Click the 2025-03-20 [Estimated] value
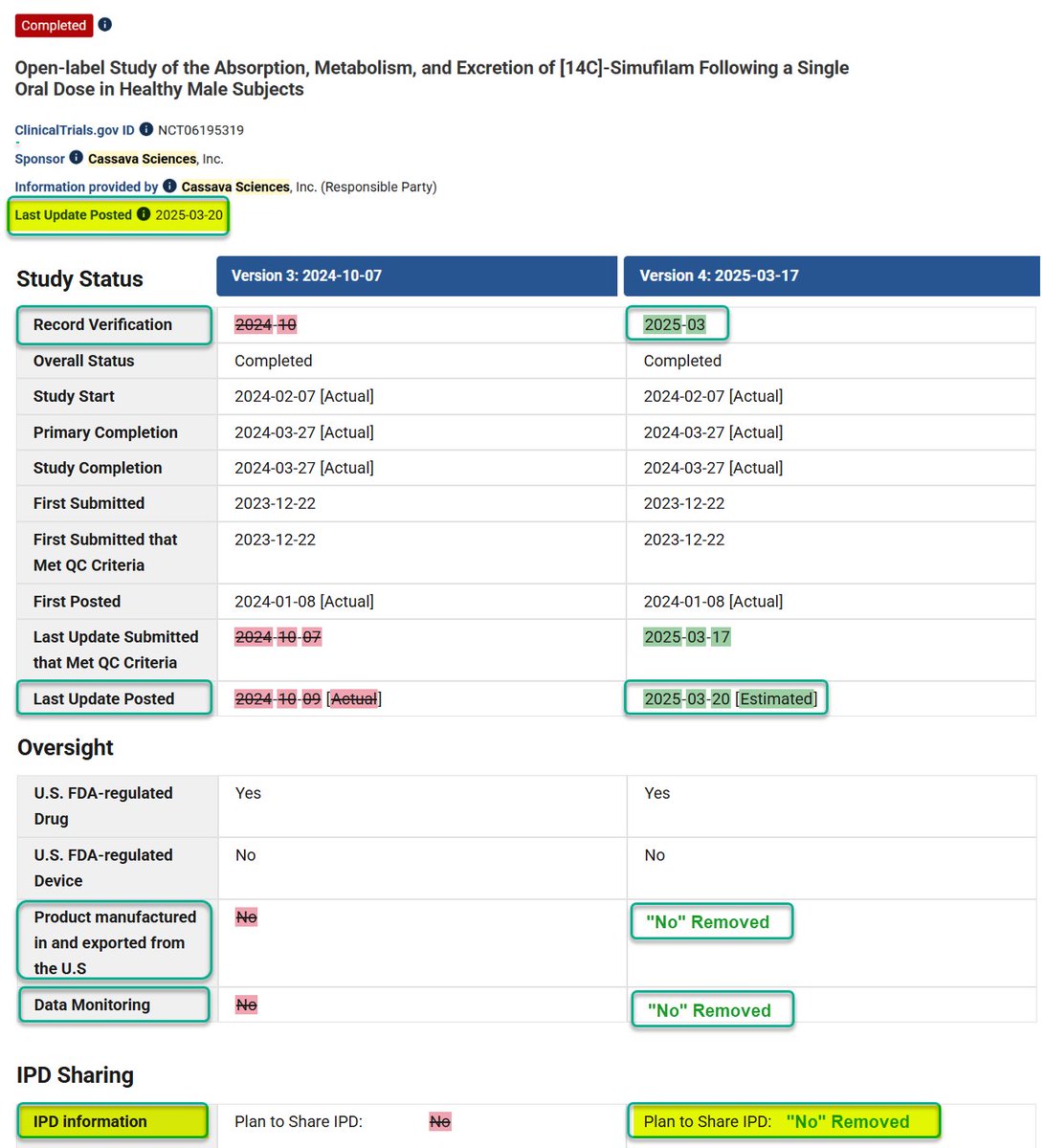 click(x=731, y=699)
